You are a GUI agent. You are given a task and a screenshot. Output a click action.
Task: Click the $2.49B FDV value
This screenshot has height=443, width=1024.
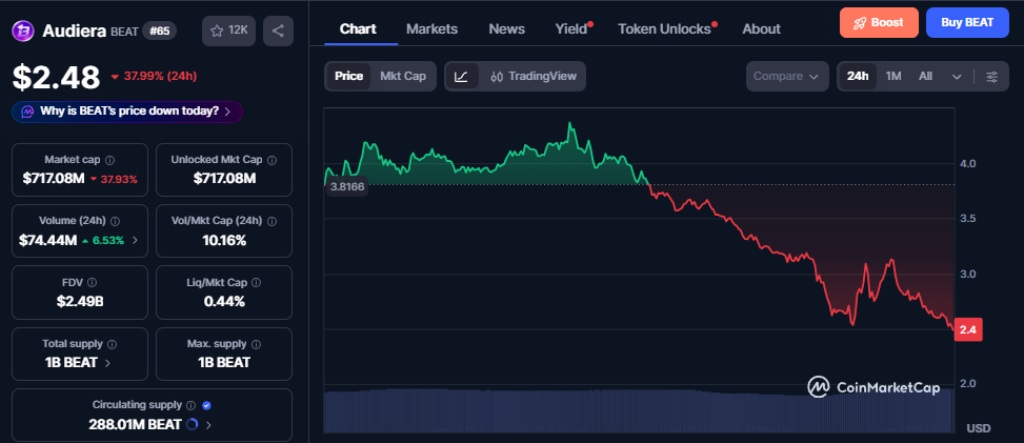[x=80, y=301]
